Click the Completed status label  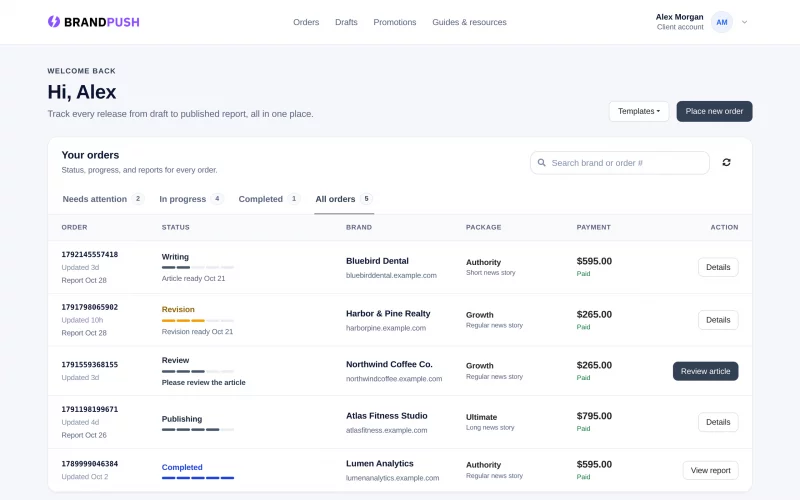click(182, 467)
